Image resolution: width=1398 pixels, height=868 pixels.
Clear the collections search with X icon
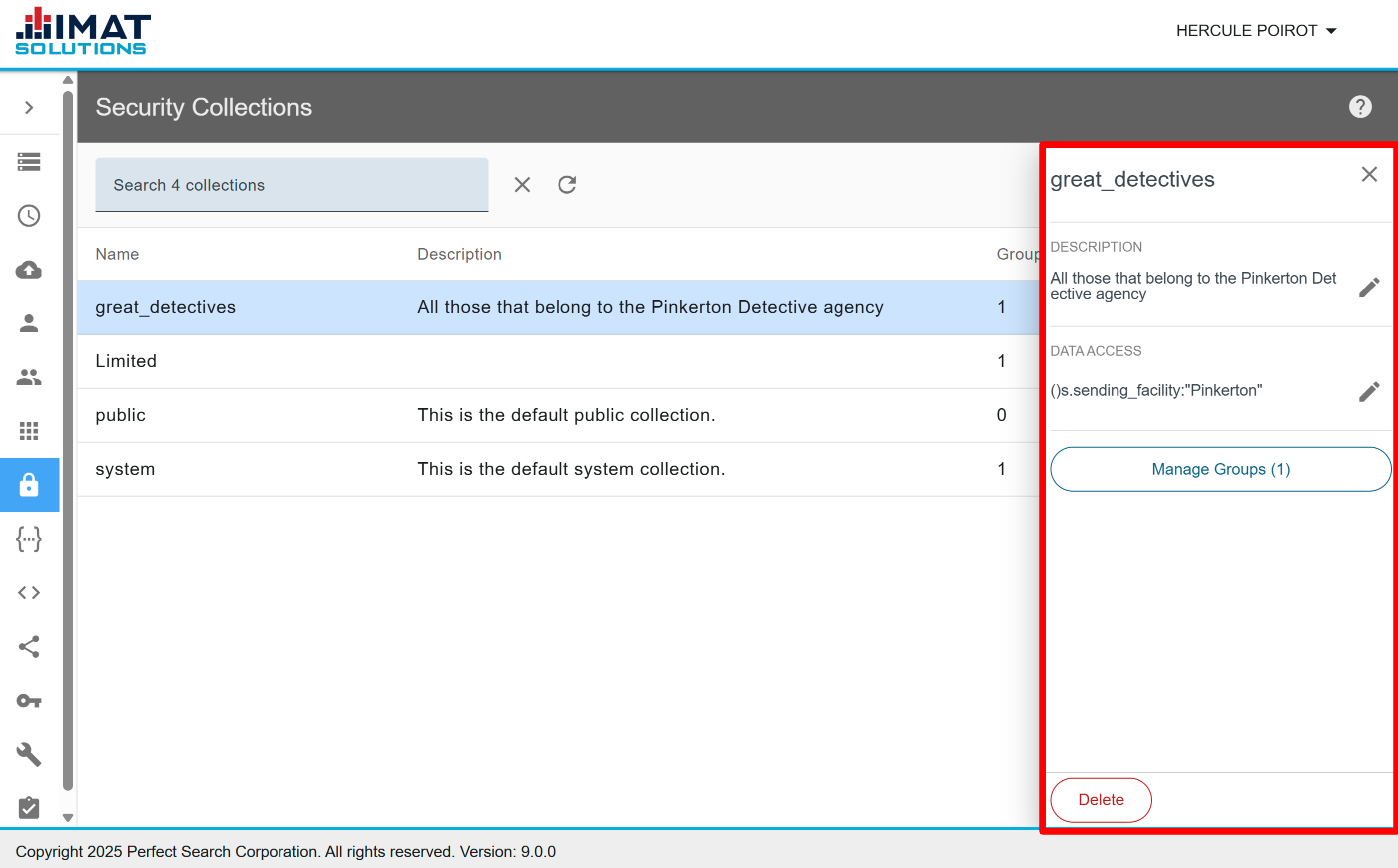(522, 185)
